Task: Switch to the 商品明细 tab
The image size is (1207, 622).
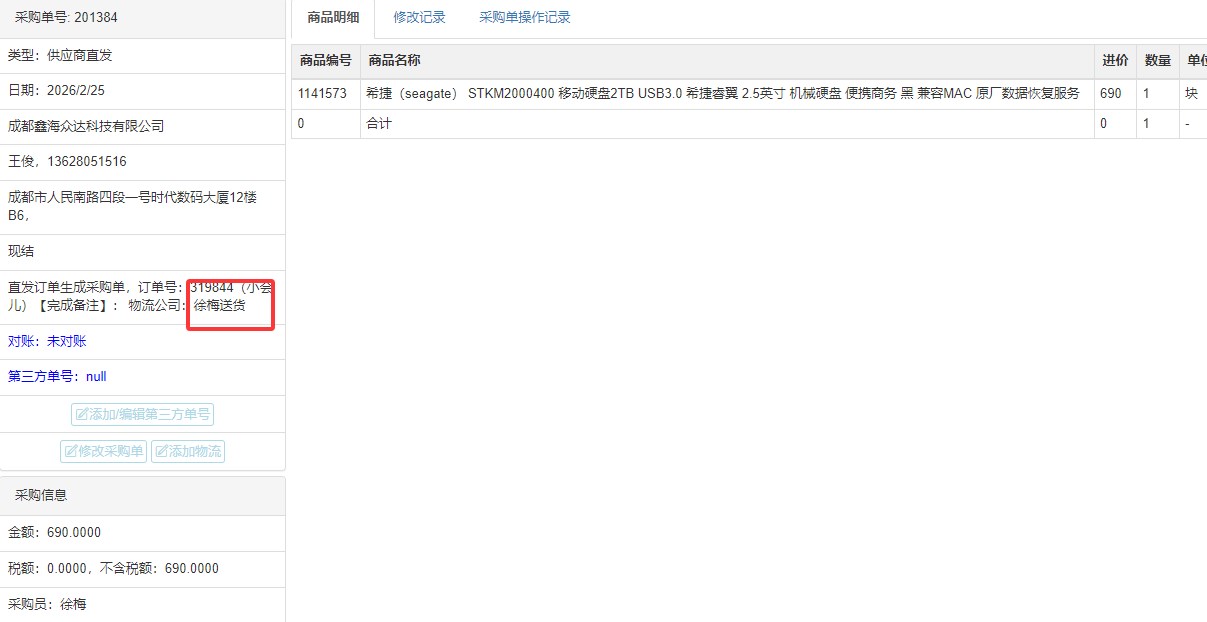Action: tap(333, 18)
